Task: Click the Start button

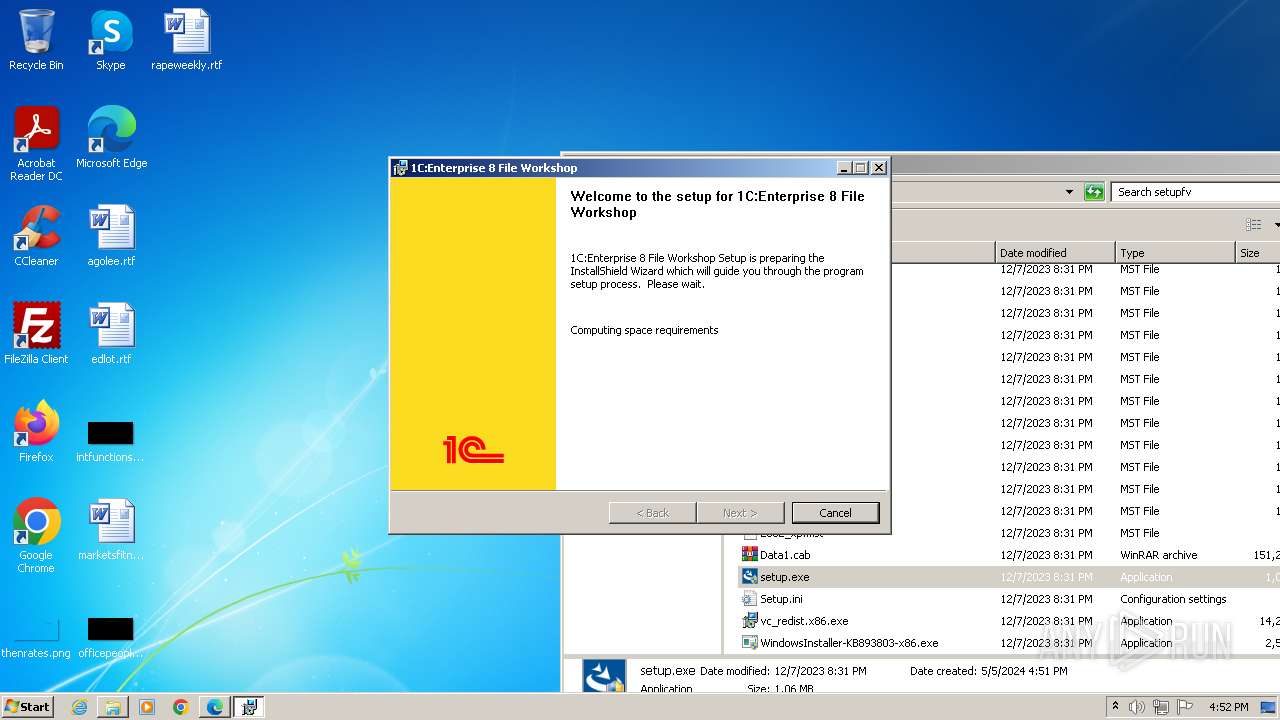Action: [28, 707]
